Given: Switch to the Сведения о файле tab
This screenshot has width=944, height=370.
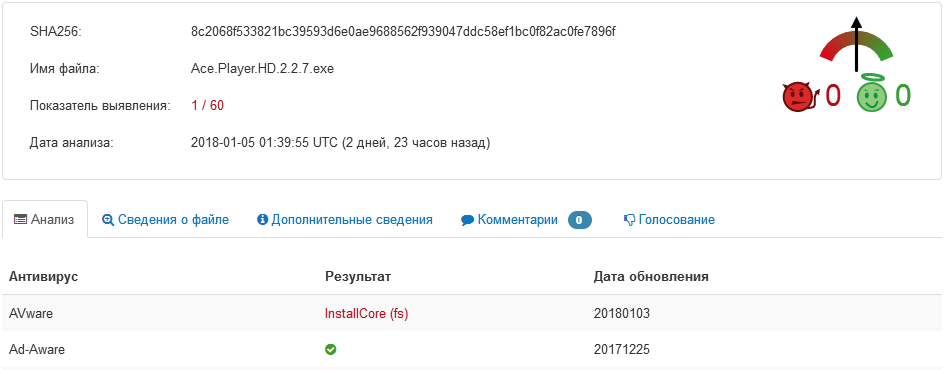Looking at the screenshot, I should (166, 220).
